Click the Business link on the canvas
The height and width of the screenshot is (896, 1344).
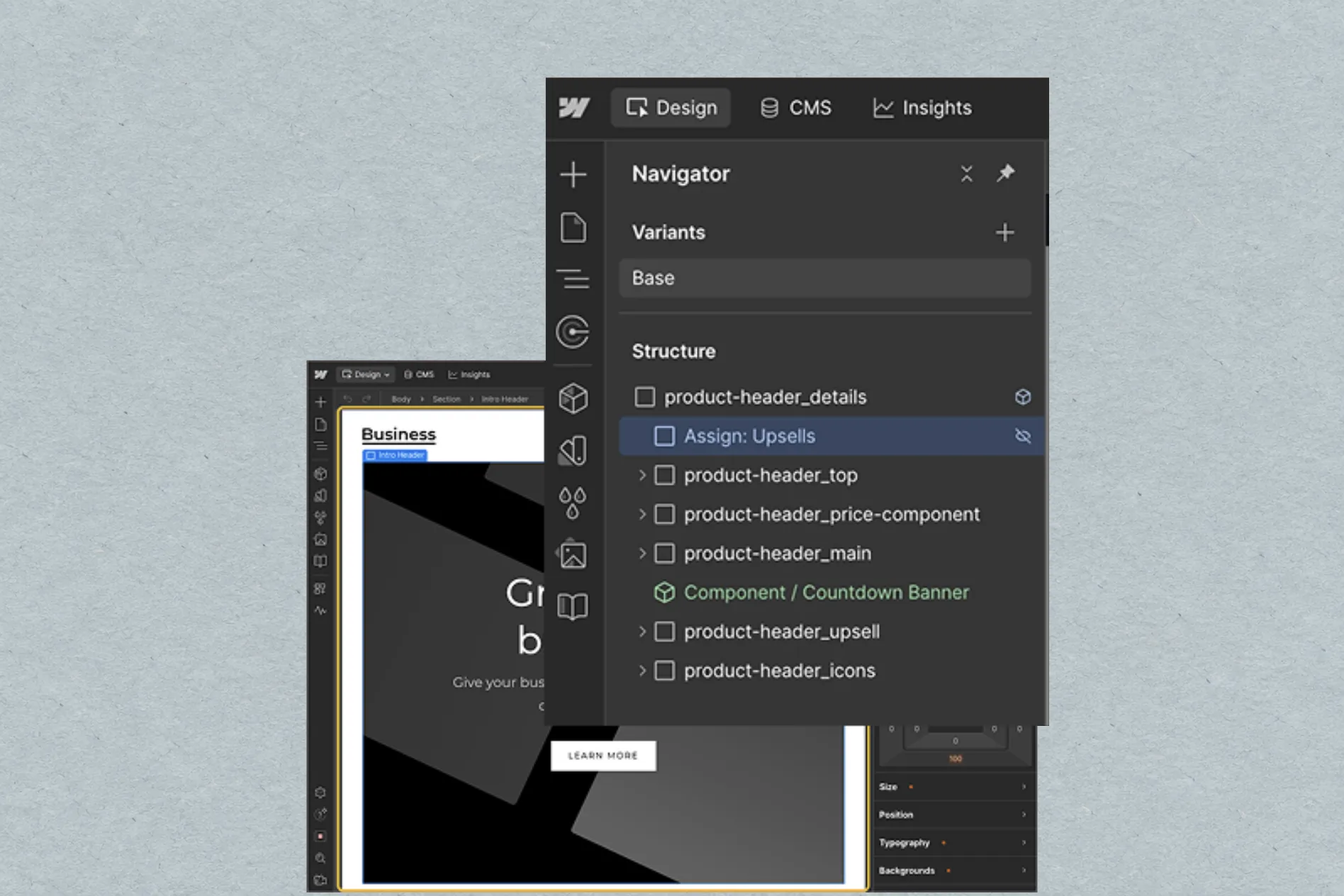398,435
